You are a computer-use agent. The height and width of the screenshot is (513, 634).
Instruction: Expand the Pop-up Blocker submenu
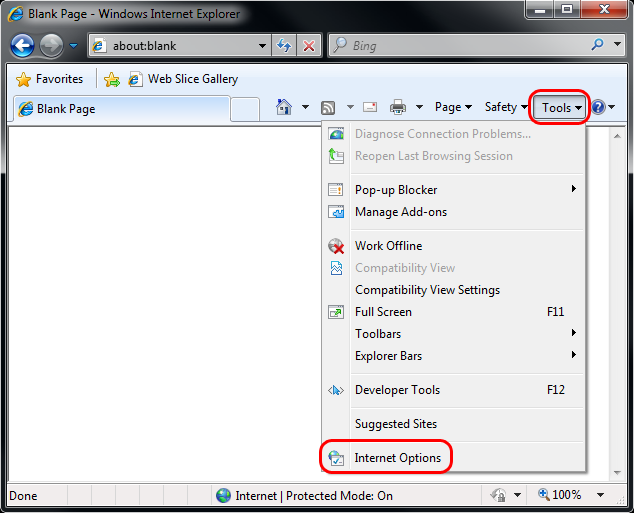coord(396,190)
